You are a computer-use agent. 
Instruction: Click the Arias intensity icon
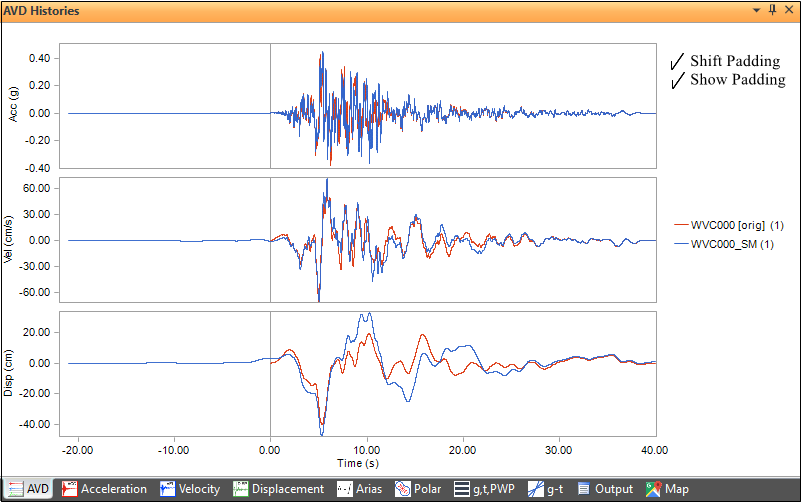(x=344, y=489)
